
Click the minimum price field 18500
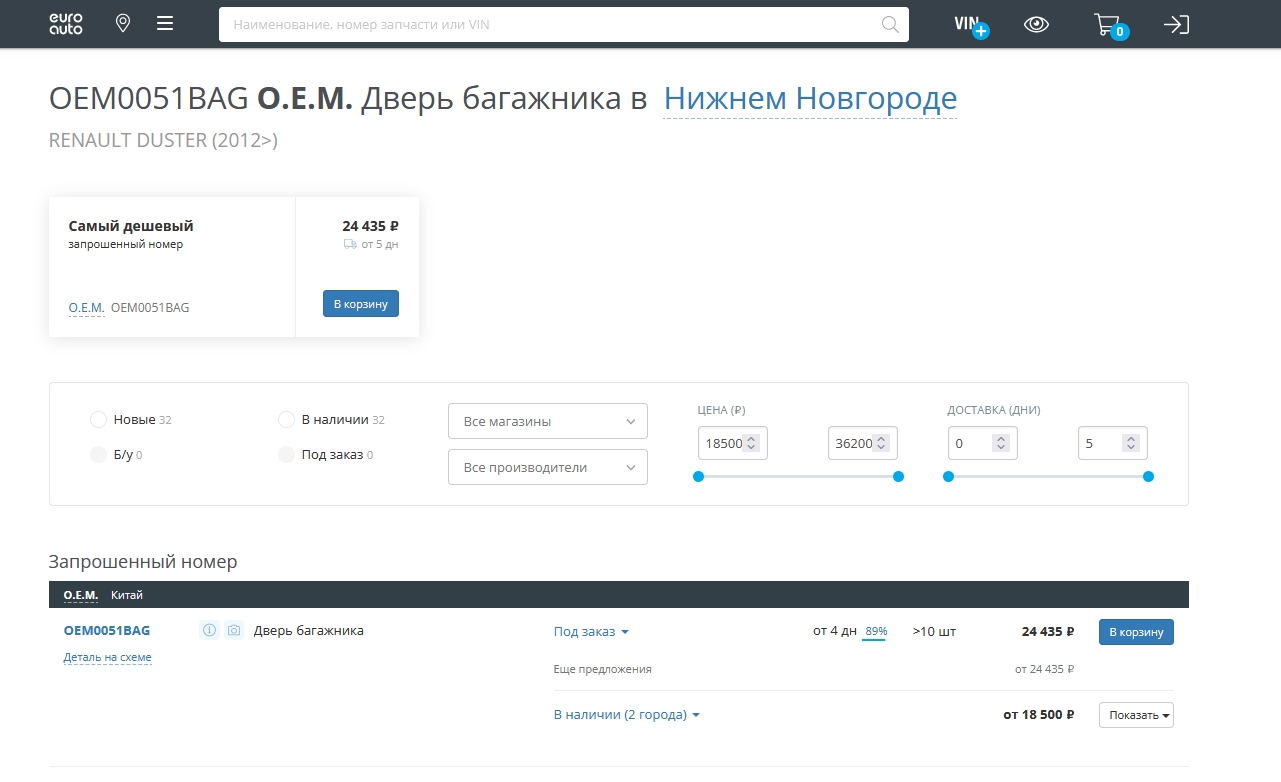(733, 443)
